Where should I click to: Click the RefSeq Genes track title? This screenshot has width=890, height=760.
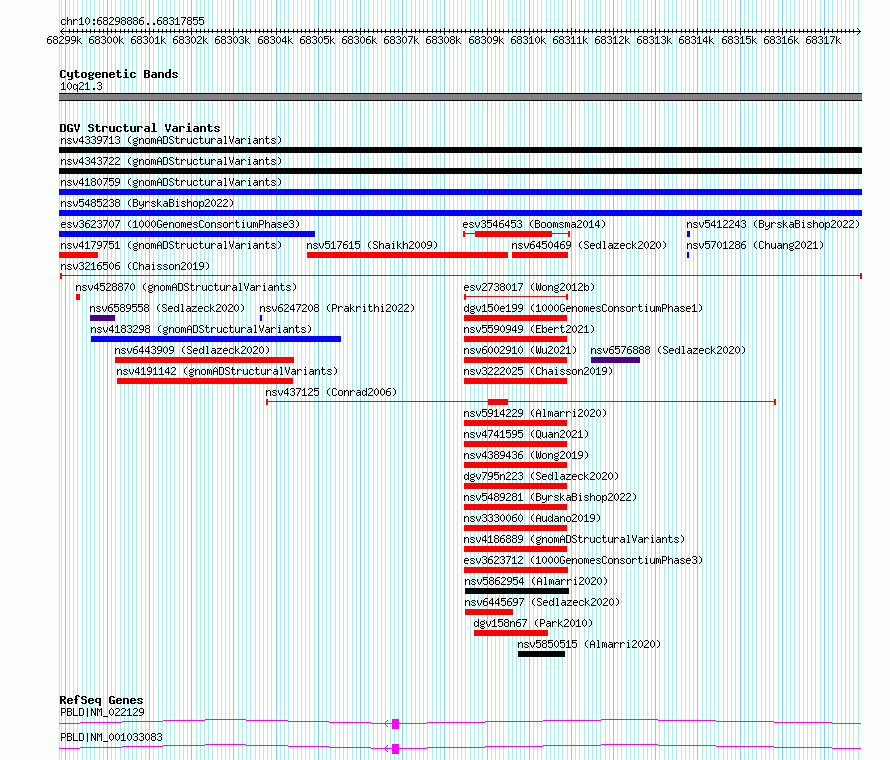[101, 700]
